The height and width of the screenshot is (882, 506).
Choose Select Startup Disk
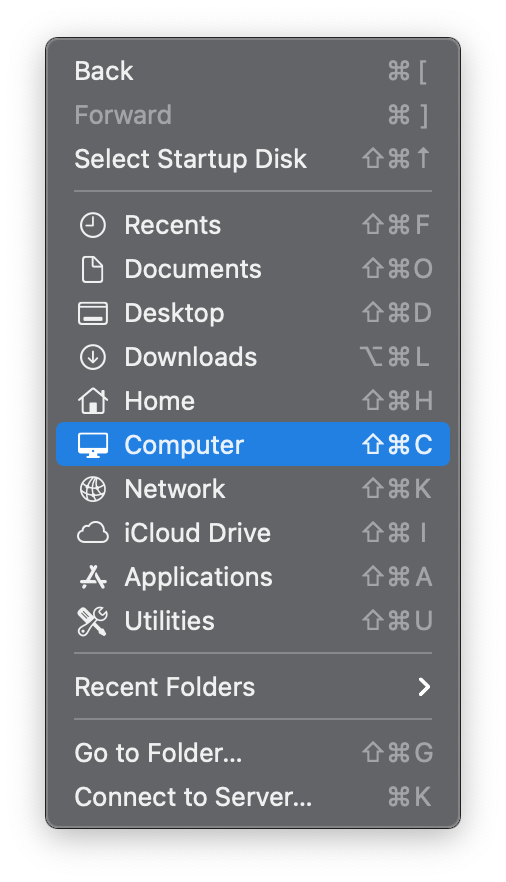click(x=253, y=159)
